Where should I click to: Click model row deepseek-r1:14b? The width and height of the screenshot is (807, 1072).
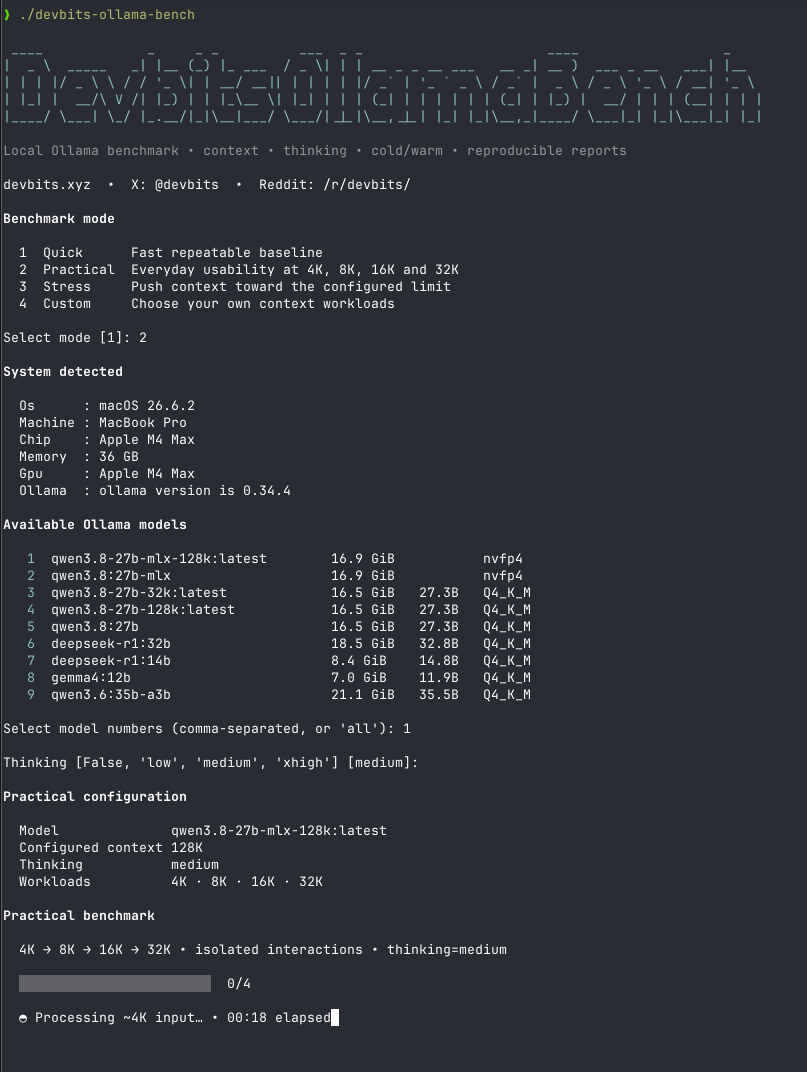click(x=279, y=661)
